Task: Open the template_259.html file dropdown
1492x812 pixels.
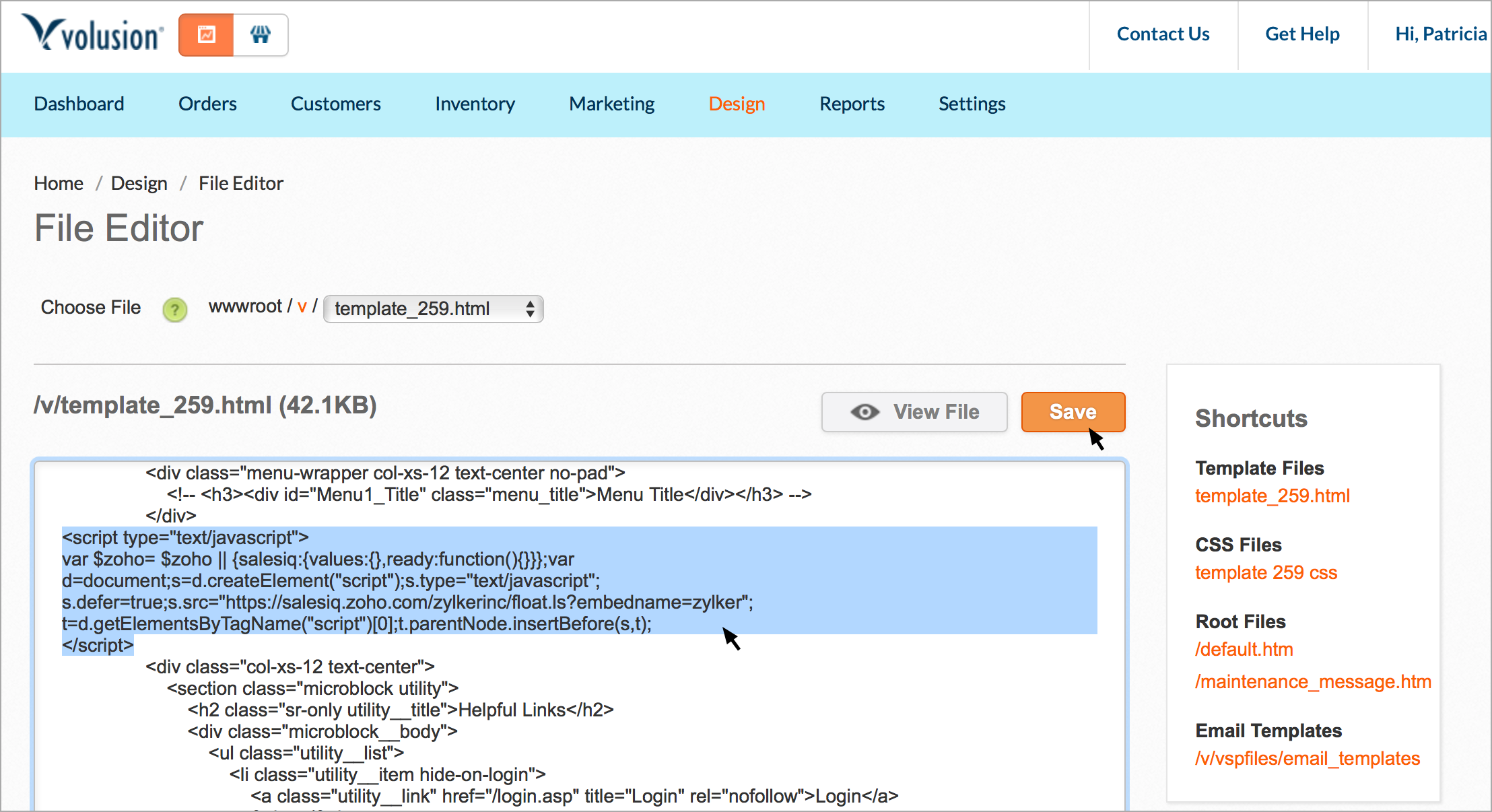Action: pyautogui.click(x=434, y=309)
